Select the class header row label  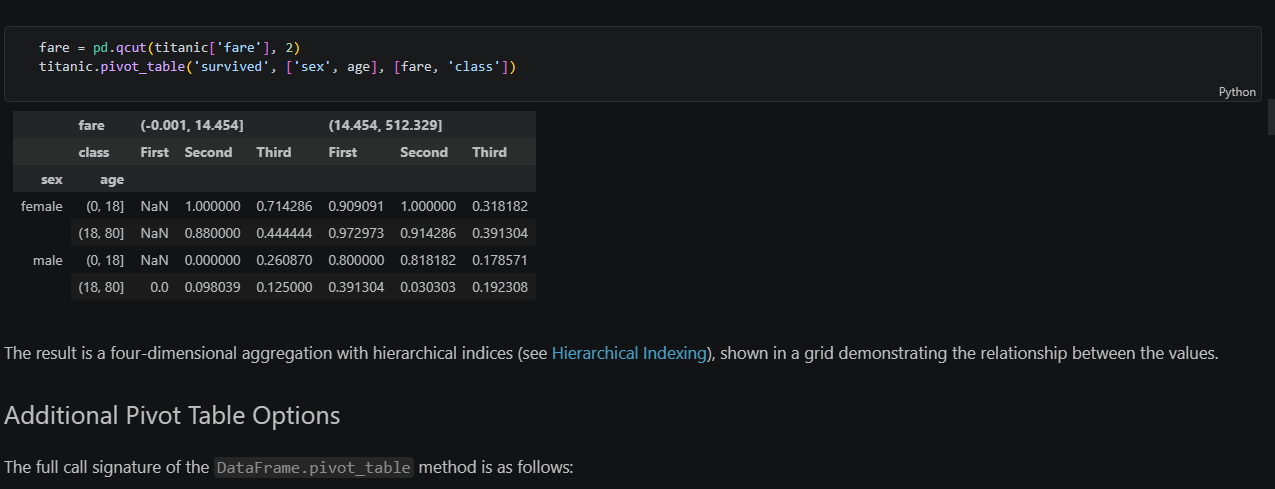tap(94, 152)
